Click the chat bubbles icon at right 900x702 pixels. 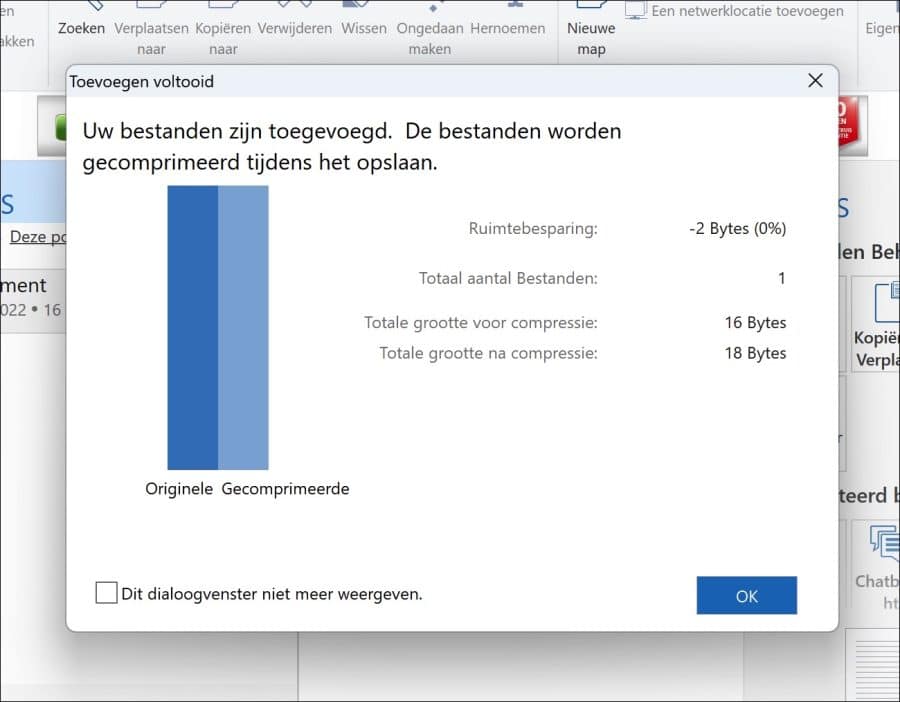pyautogui.click(x=885, y=542)
